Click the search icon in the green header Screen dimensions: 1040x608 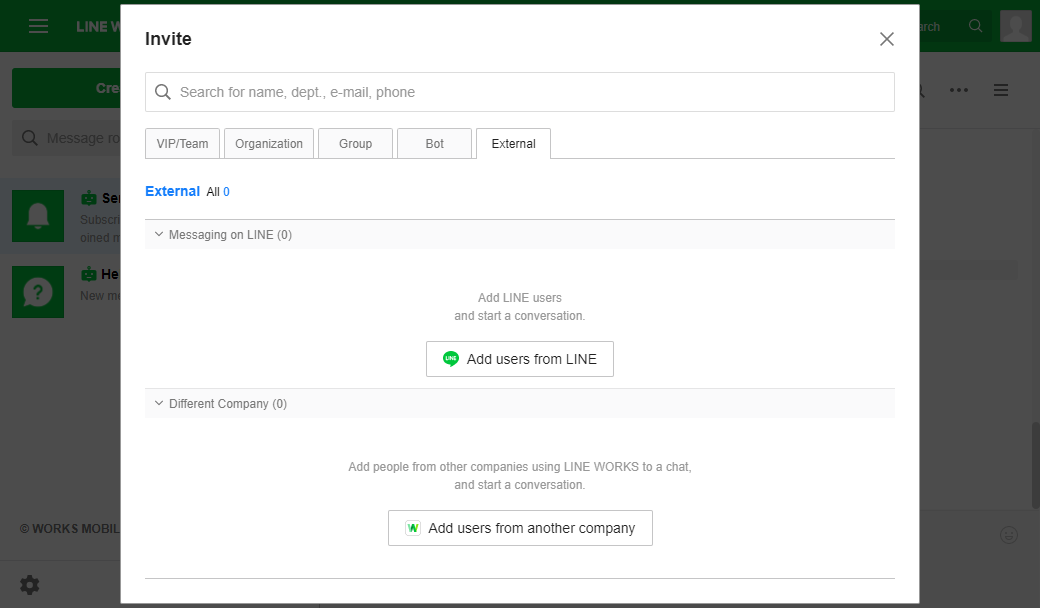pos(975,26)
